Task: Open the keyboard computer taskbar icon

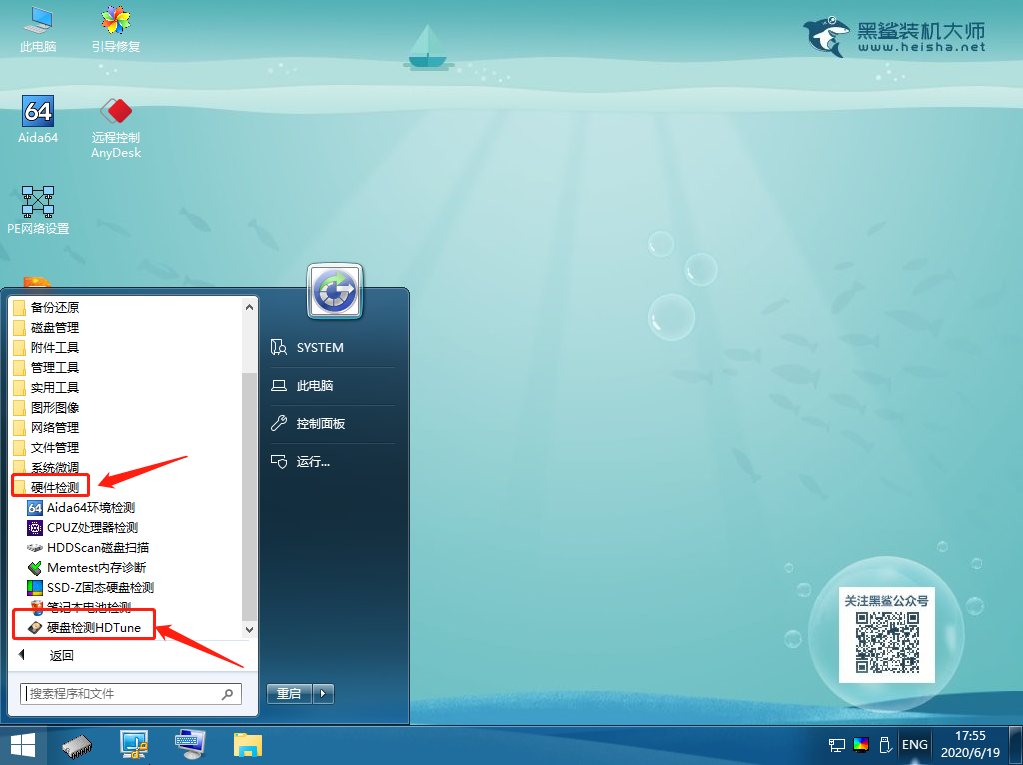Action: point(191,745)
